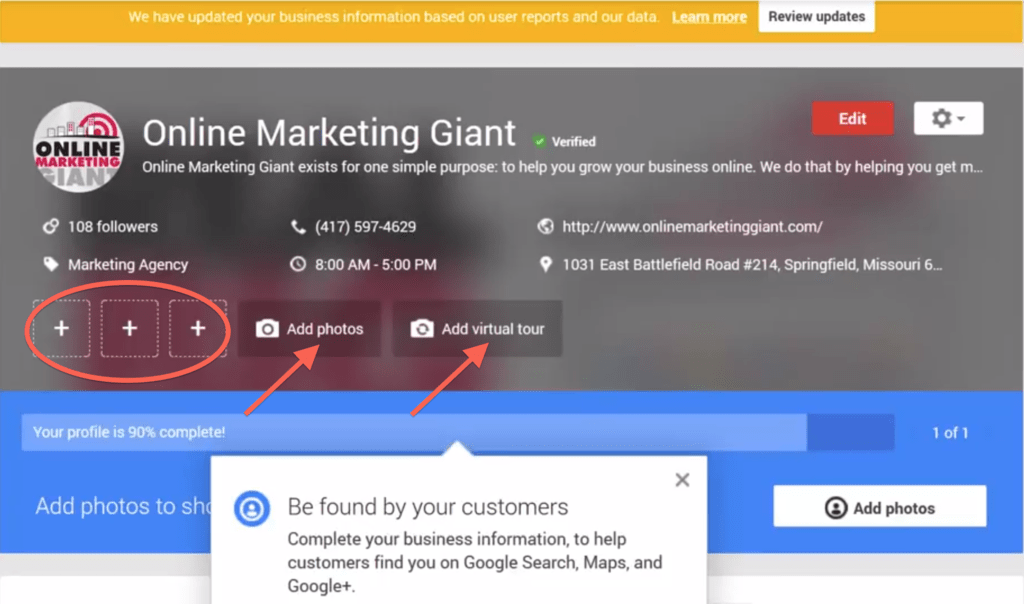Click Add photos button with camera icon
Image resolution: width=1024 pixels, height=604 pixels.
point(310,328)
